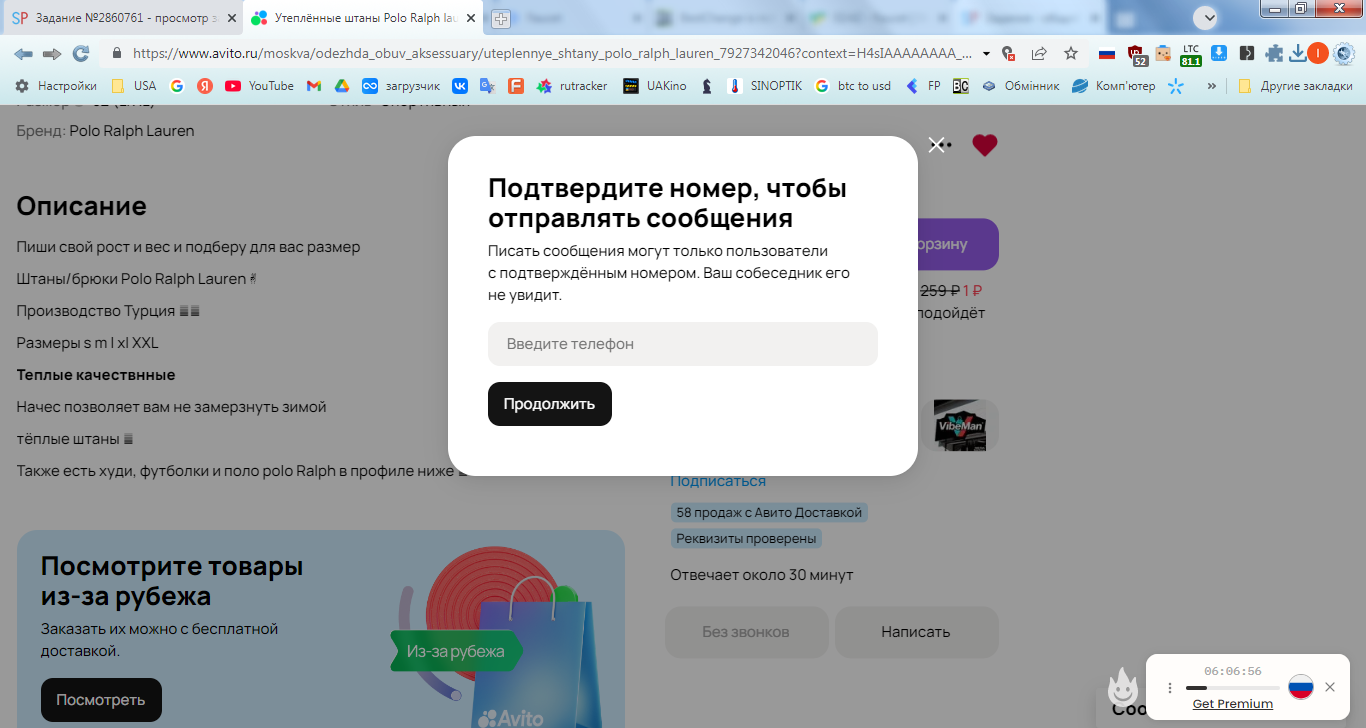
Task: Open a new browser tab
Action: (x=501, y=18)
